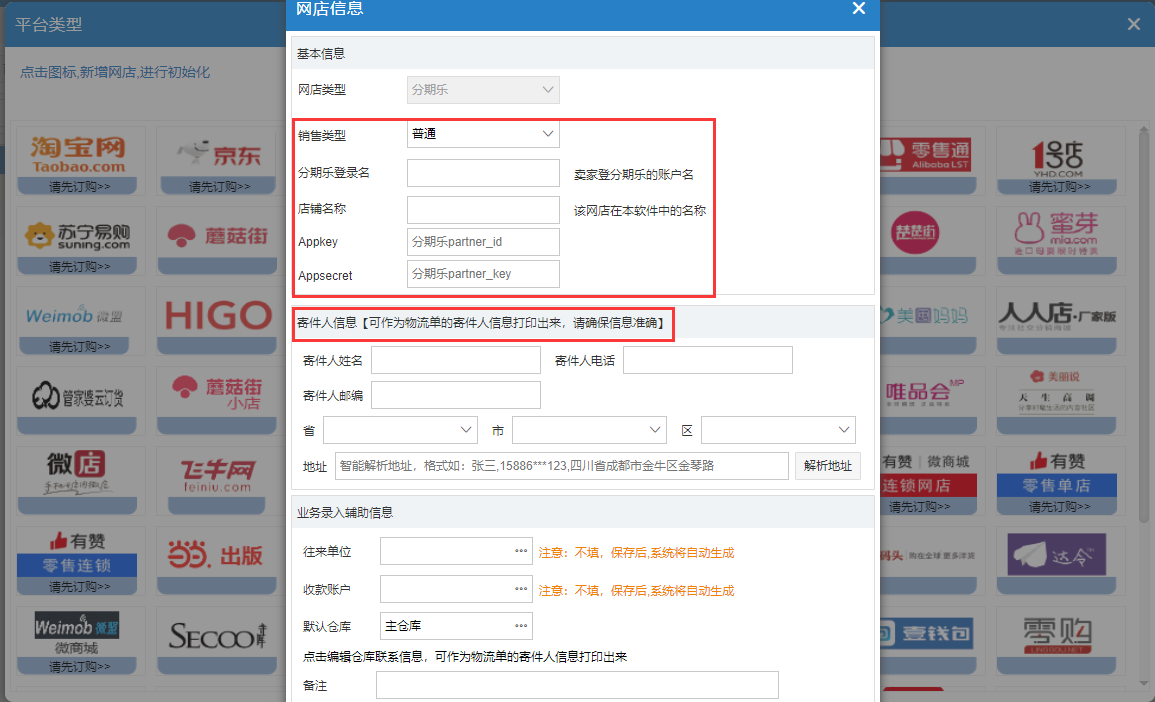Click the 有赞 零售连锁 platform icon
This screenshot has width=1155, height=702.
coord(77,554)
